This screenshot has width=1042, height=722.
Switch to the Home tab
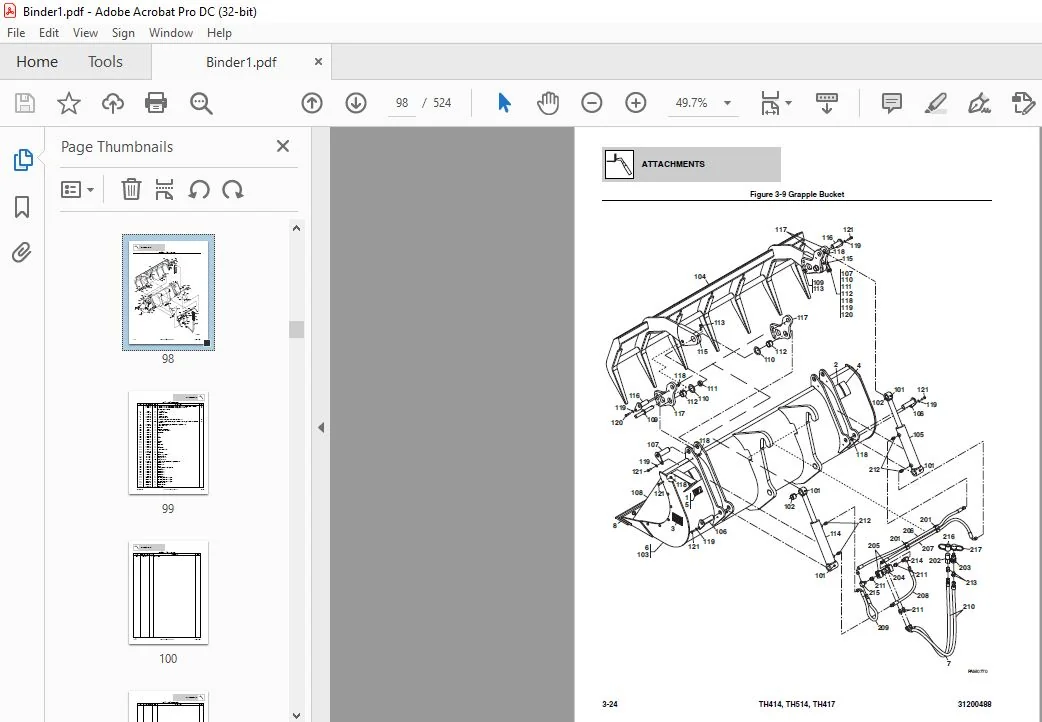click(37, 62)
